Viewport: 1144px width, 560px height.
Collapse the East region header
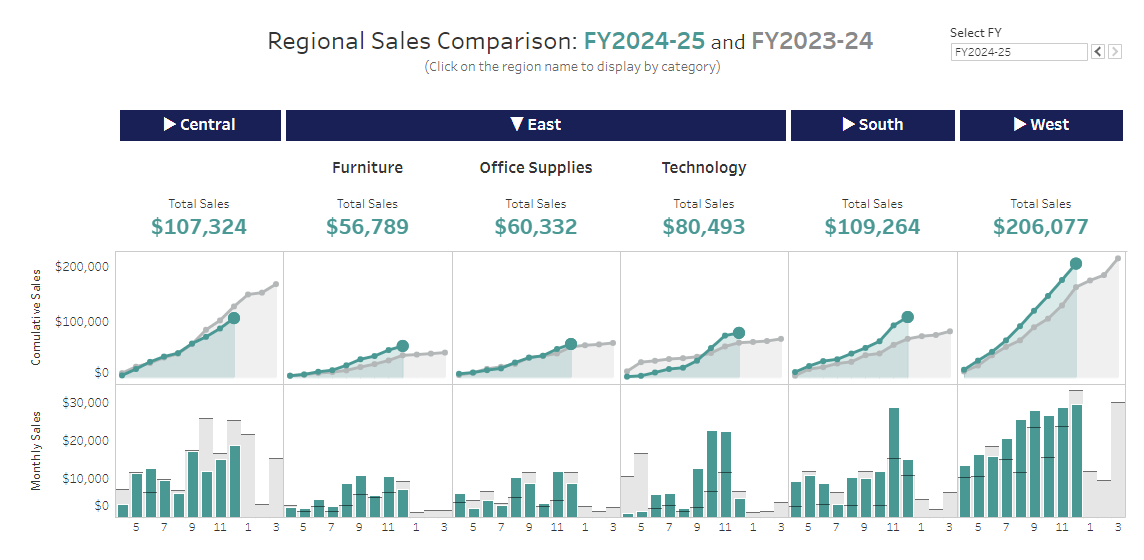click(535, 125)
